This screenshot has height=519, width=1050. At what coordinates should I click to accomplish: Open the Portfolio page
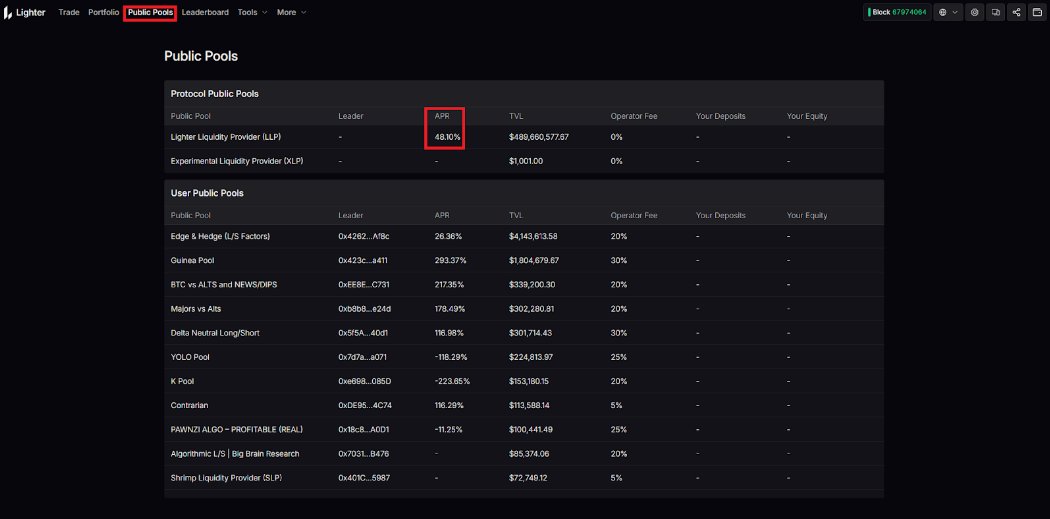[104, 12]
